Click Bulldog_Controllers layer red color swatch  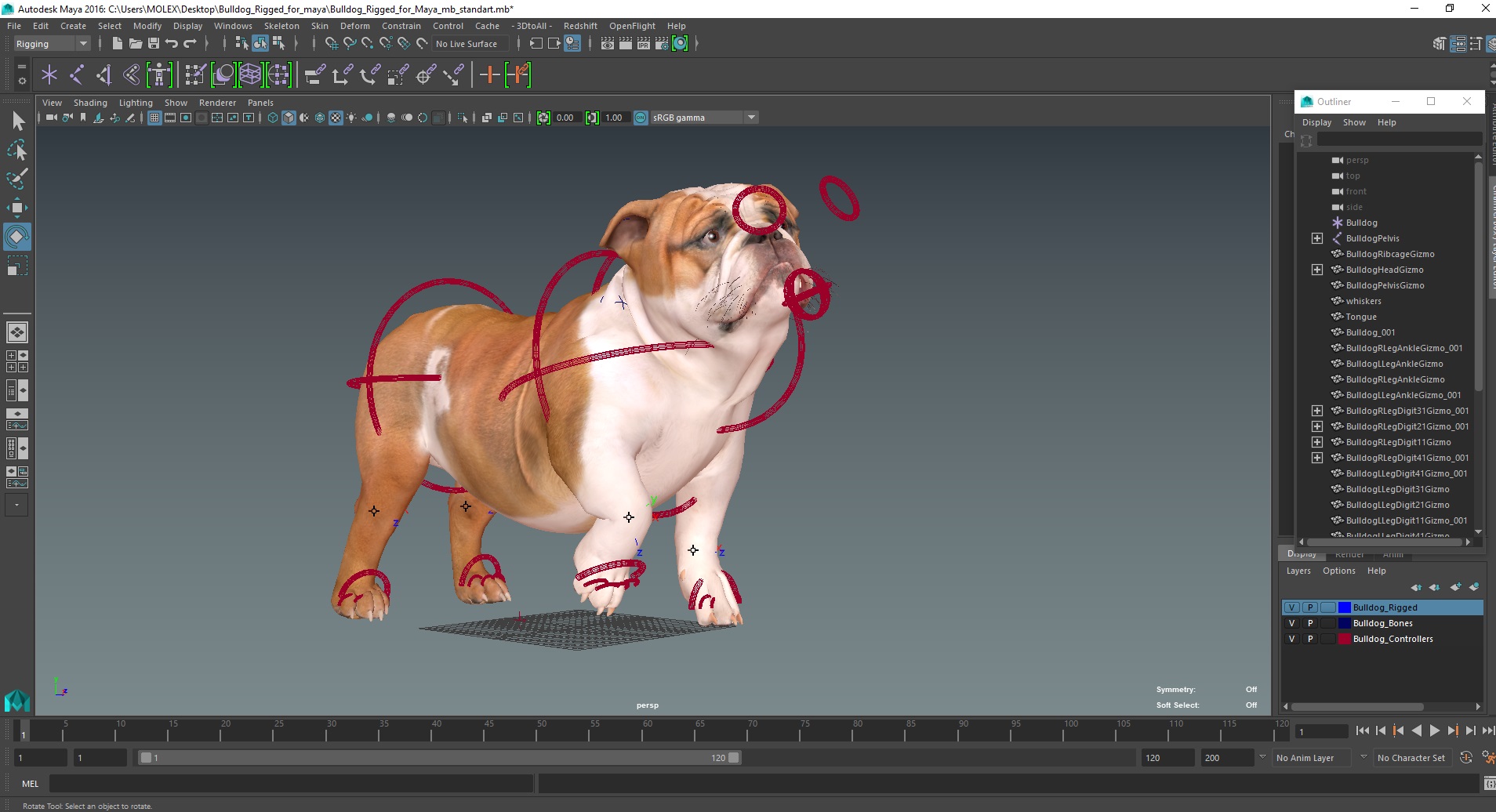point(1345,639)
